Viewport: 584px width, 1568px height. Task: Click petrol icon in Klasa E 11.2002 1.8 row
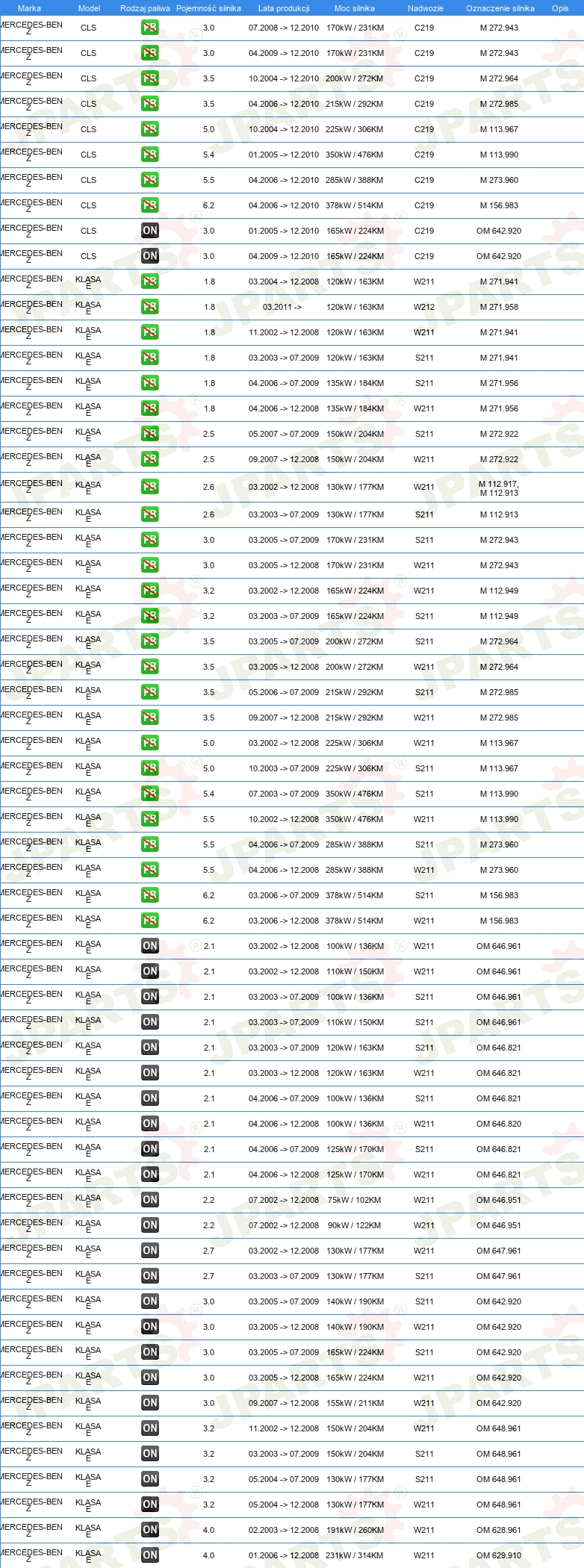150,332
